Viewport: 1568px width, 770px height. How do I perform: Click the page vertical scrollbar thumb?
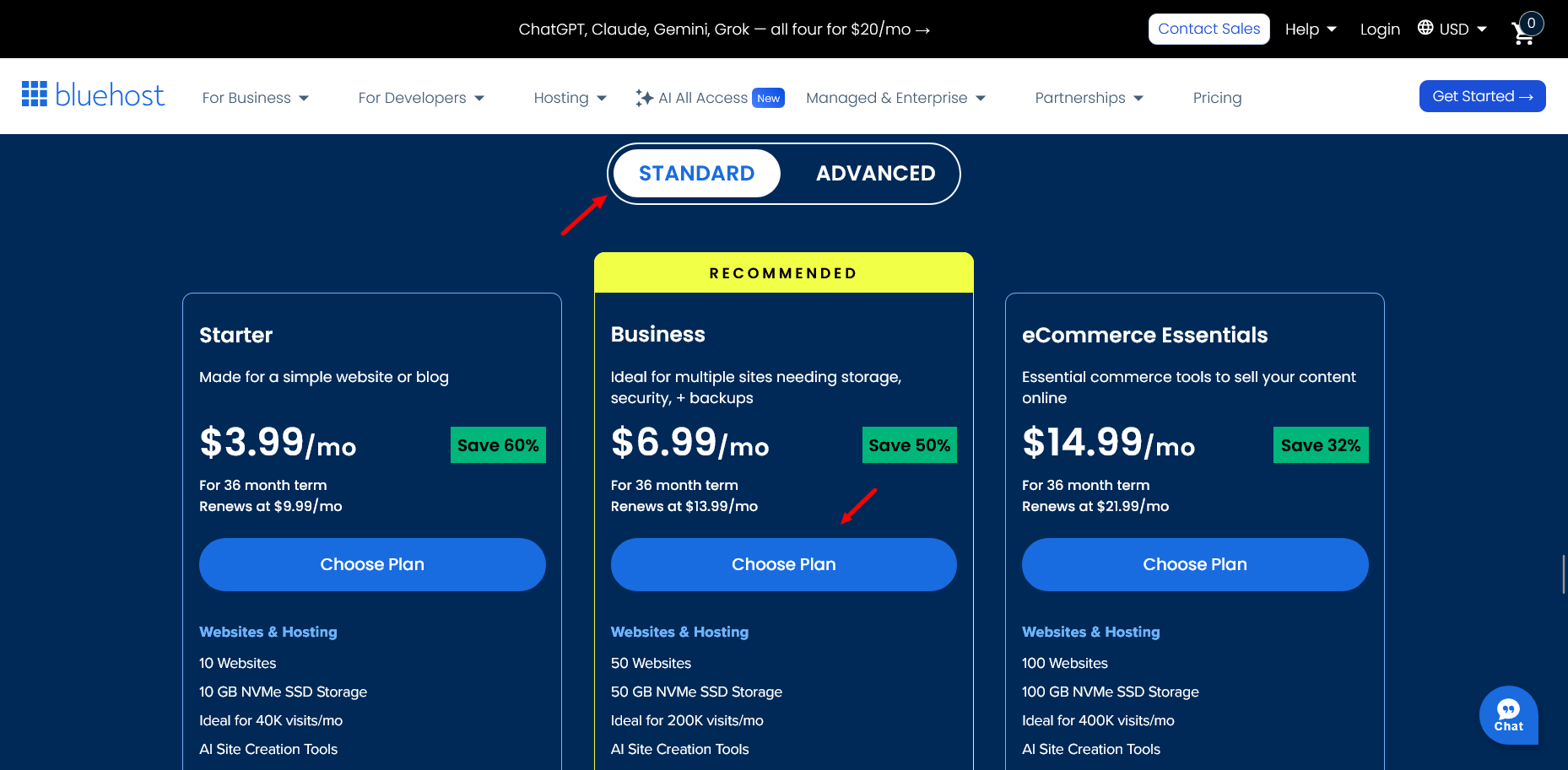1564,574
